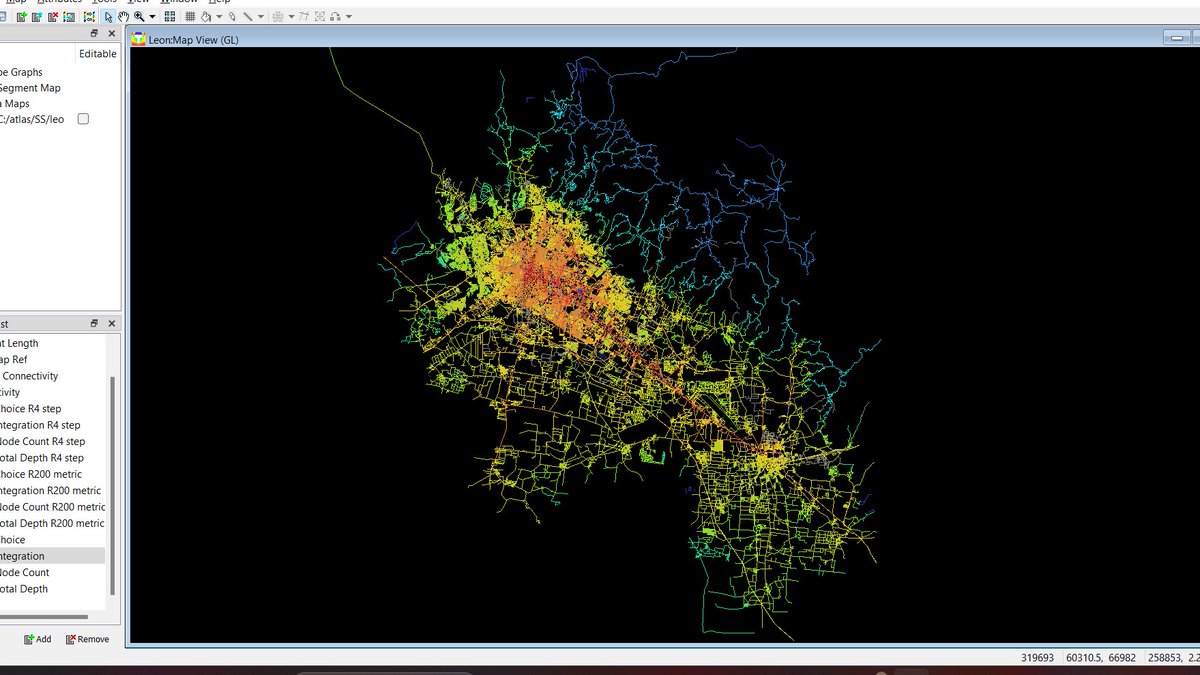1200x675 pixels.
Task: Select the pencil drawing tool
Action: [x=232, y=17]
